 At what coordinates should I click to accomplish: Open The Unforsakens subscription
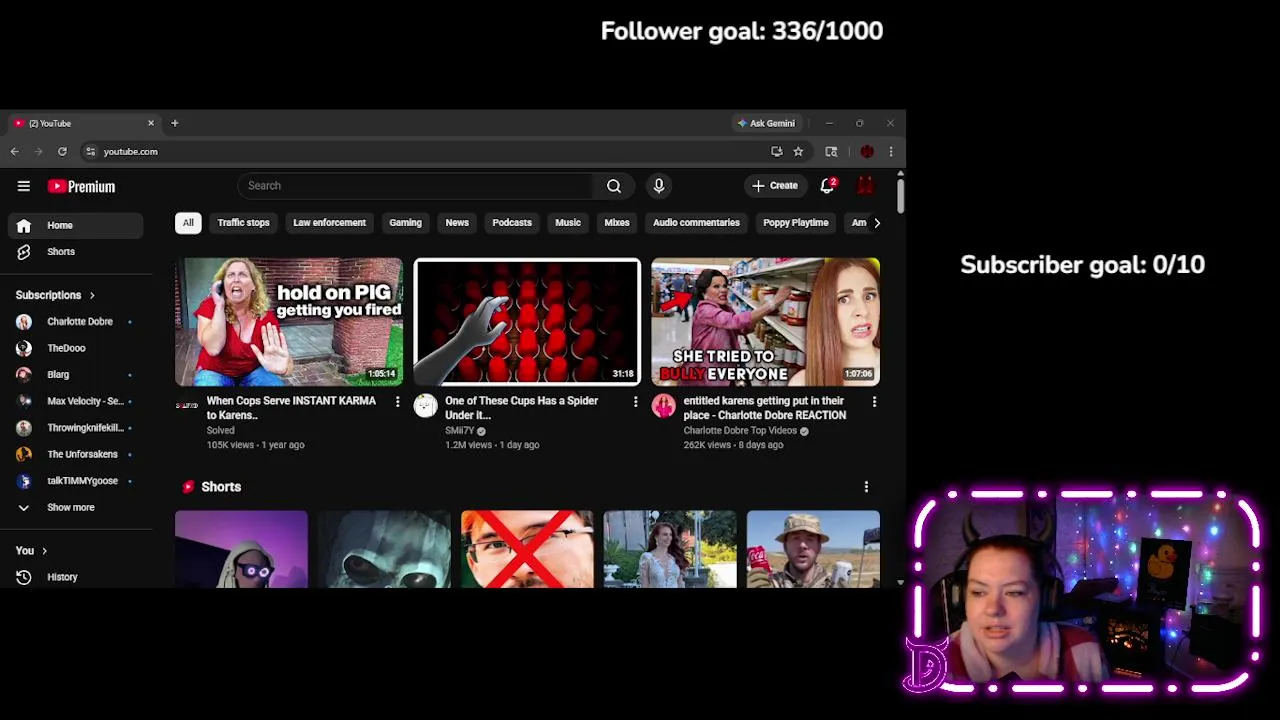coord(75,454)
